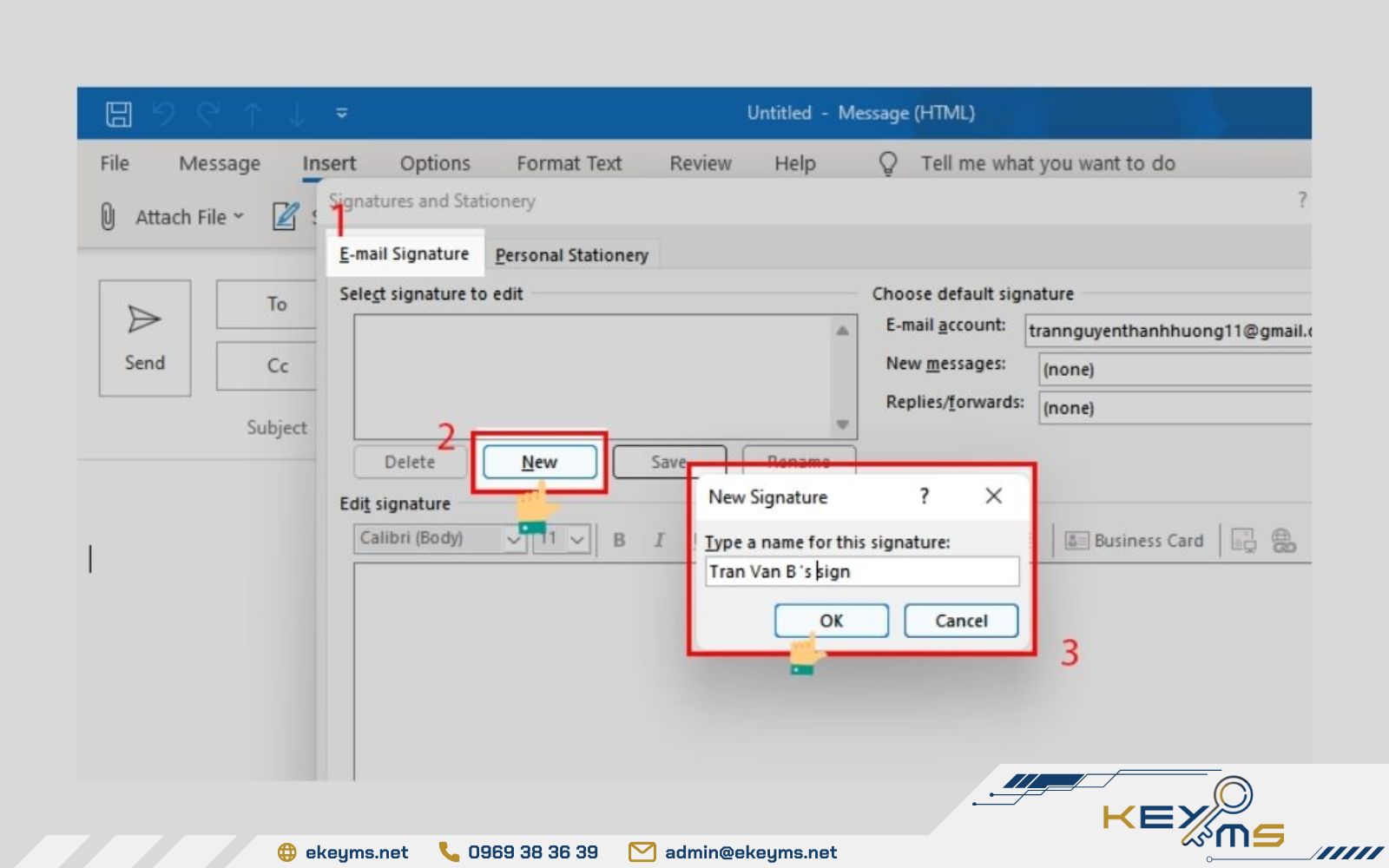Click the Signature pen icon in ribbon
This screenshot has width=1389, height=868.
286,216
